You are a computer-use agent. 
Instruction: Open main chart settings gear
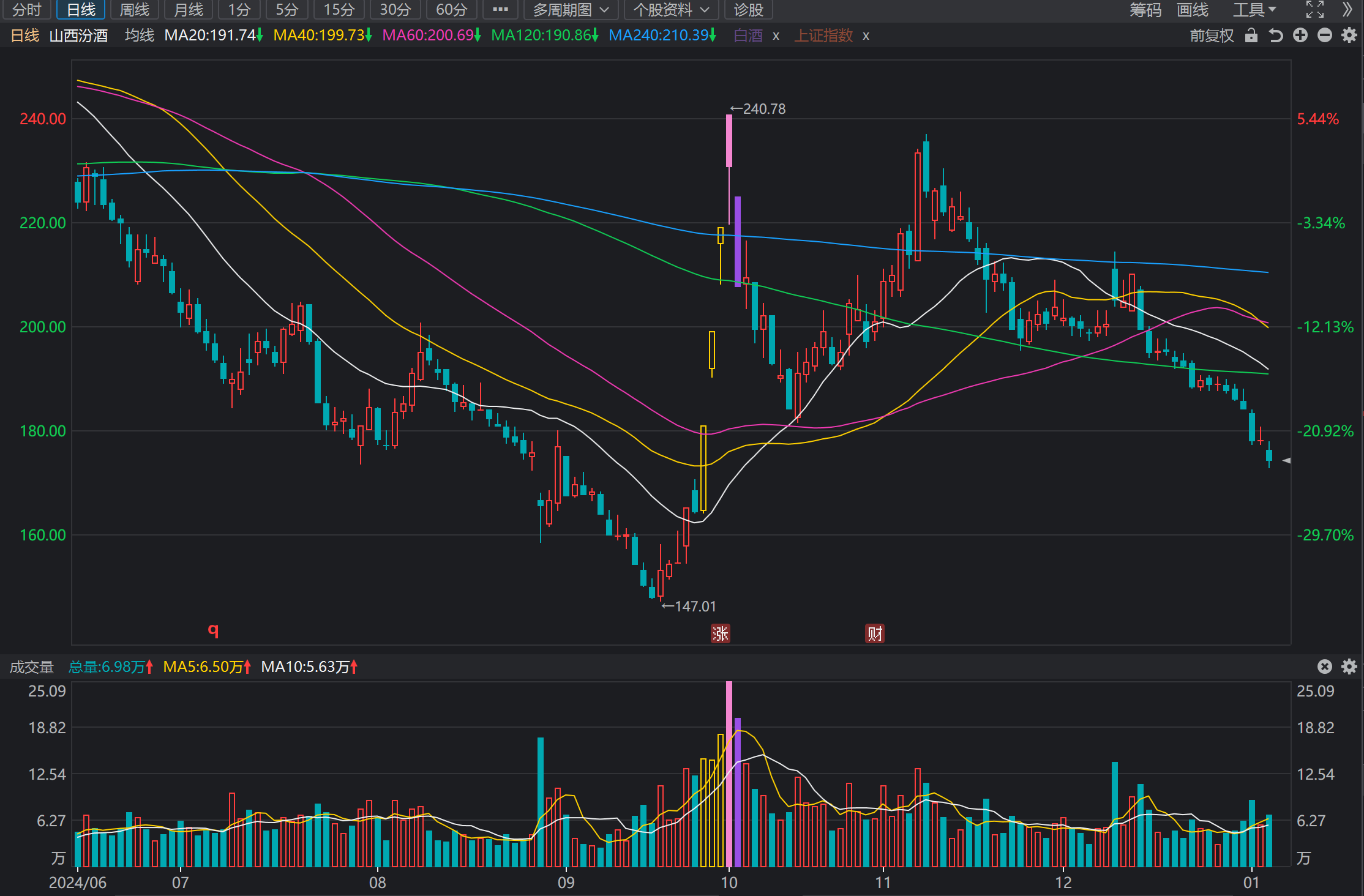click(1349, 35)
